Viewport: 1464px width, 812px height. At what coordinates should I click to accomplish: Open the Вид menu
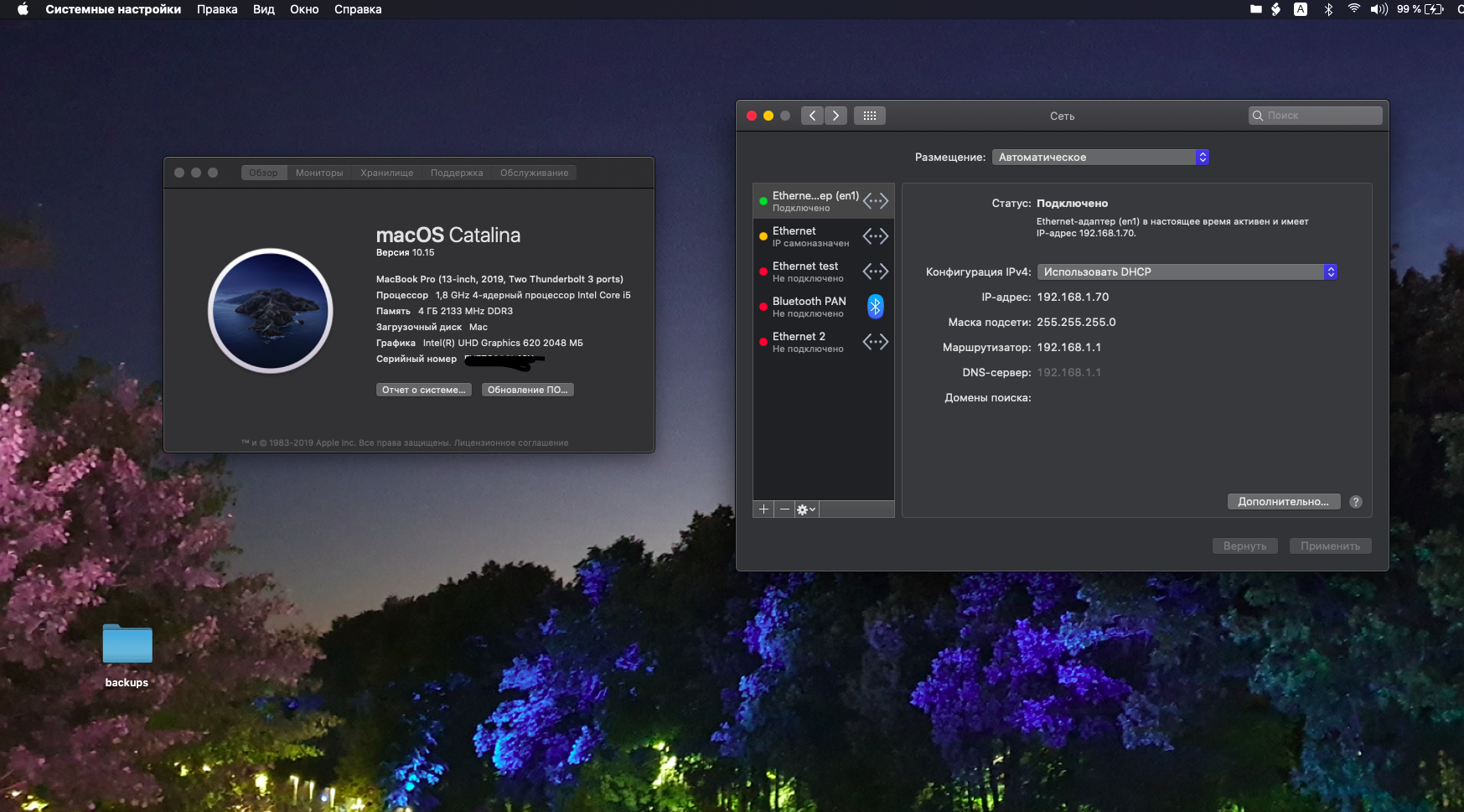coord(264,9)
